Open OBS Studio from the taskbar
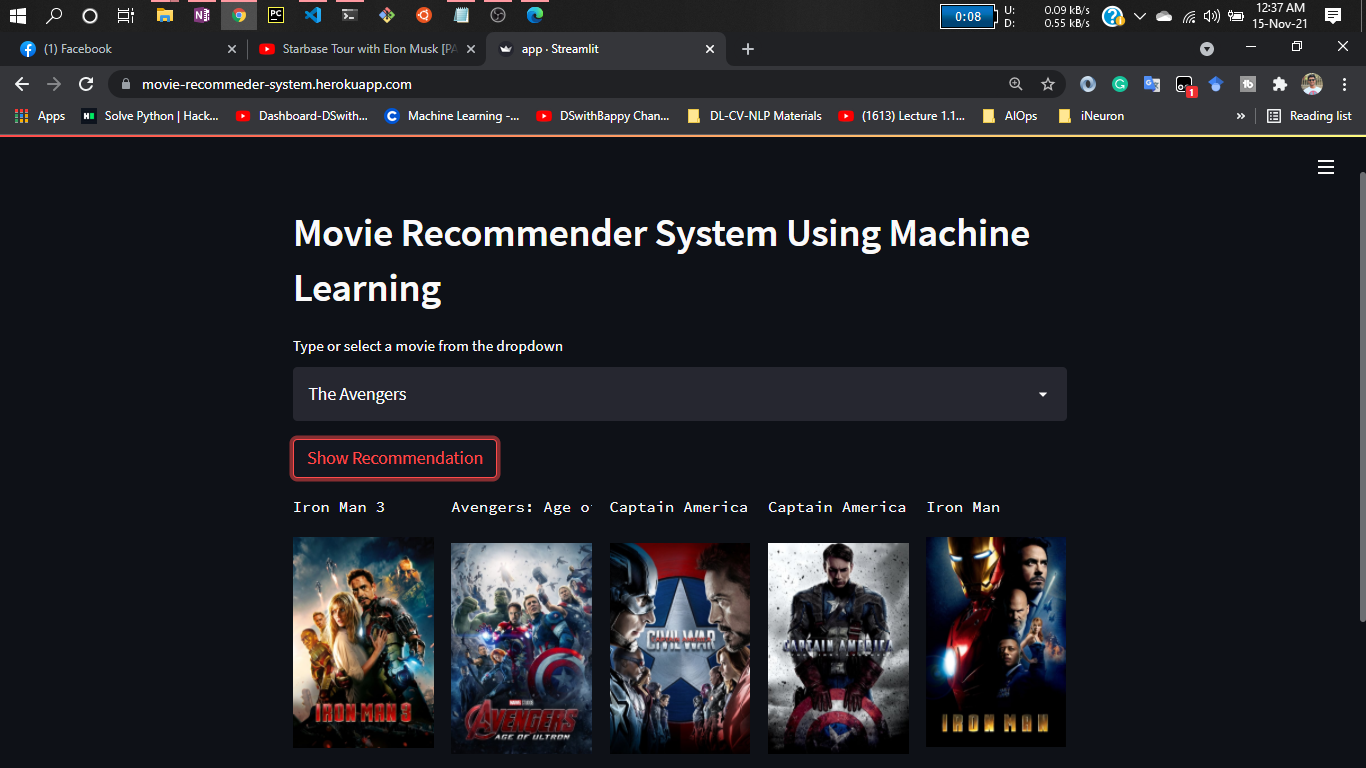Viewport: 1366px width, 768px height. coord(498,15)
